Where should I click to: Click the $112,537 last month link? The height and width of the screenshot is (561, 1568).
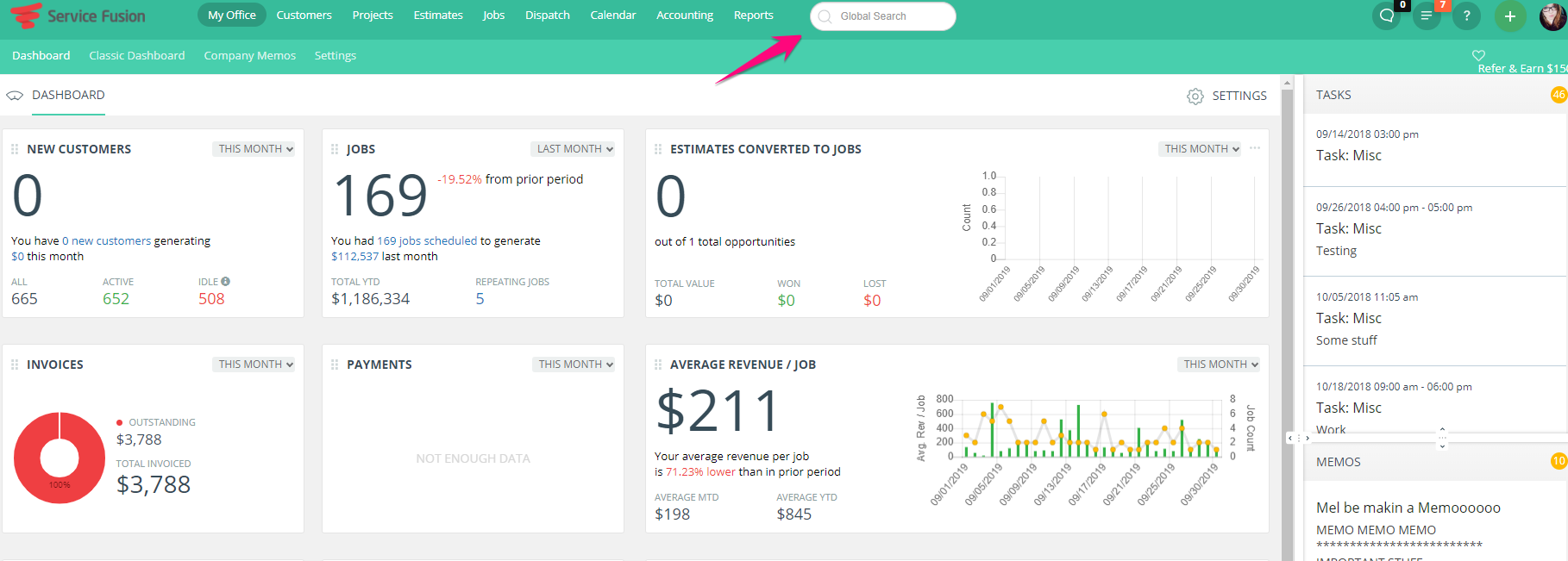(355, 257)
